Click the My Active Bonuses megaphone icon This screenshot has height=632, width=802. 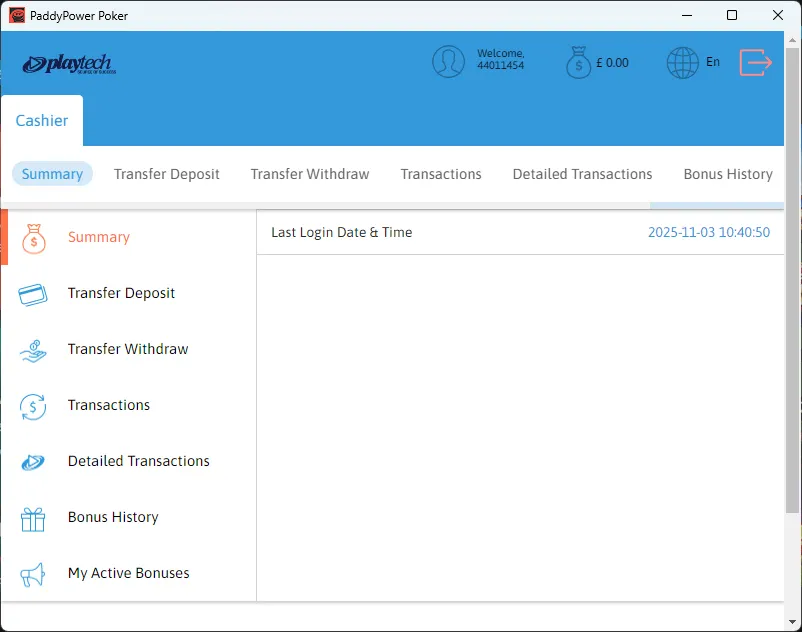click(33, 574)
